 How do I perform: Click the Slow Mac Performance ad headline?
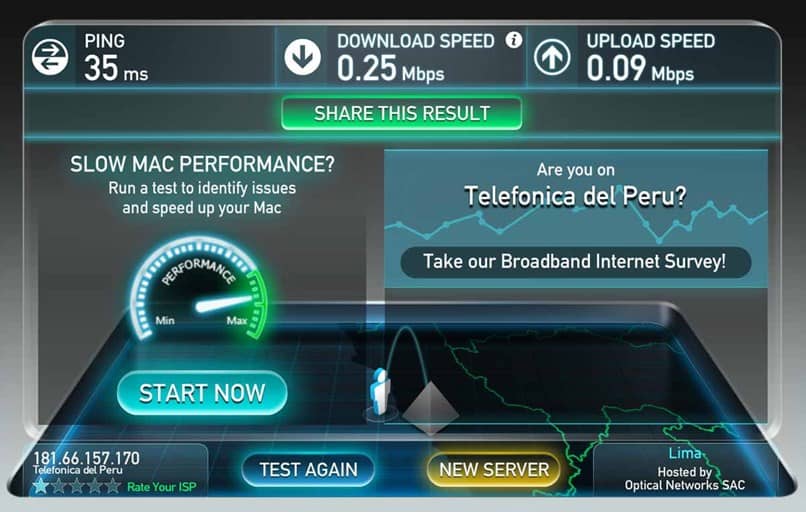click(202, 164)
